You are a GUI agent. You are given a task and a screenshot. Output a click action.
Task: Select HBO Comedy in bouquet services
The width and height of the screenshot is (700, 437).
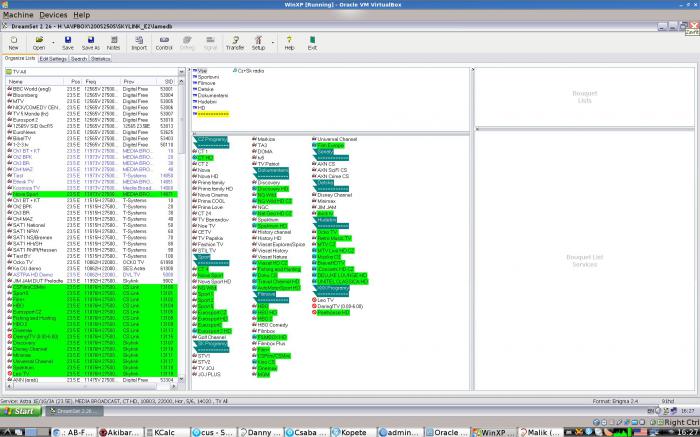[x=271, y=325]
